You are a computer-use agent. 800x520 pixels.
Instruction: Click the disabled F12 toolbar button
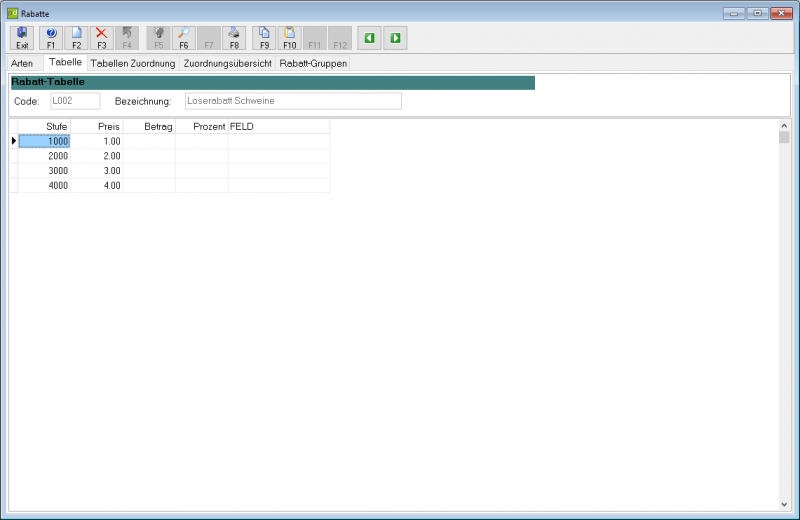340,38
